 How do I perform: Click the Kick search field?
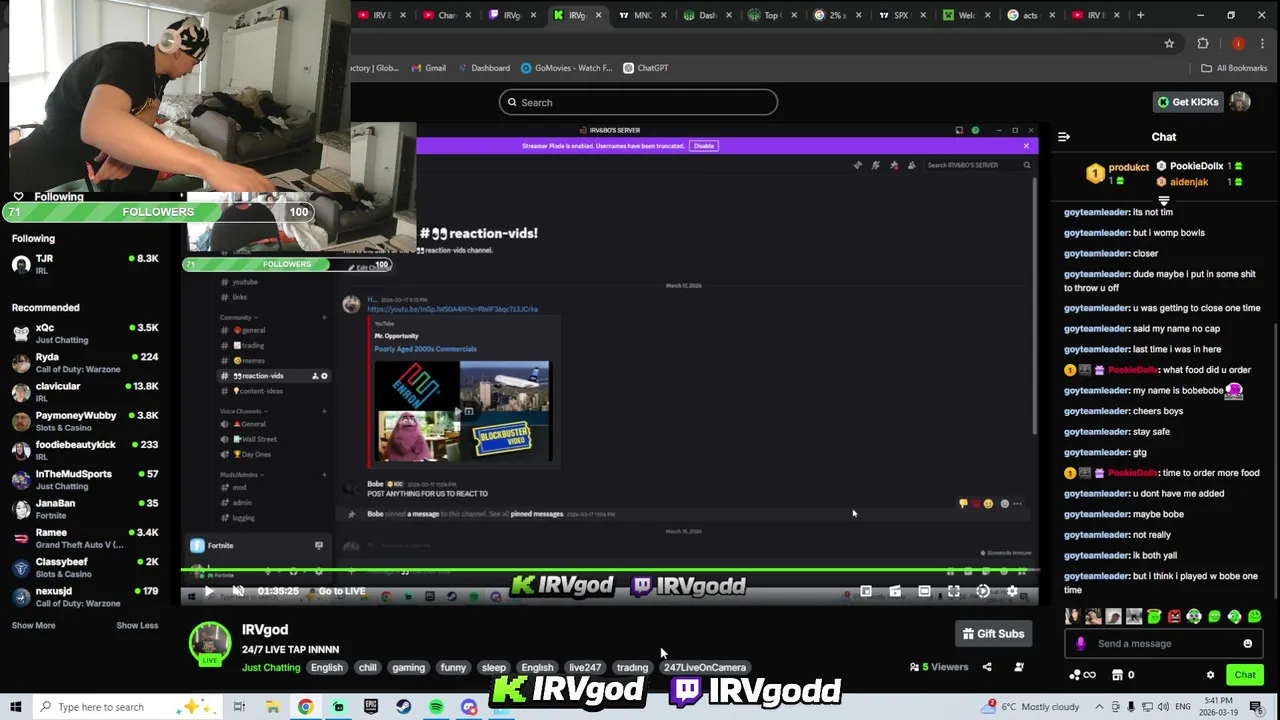pyautogui.click(x=638, y=102)
